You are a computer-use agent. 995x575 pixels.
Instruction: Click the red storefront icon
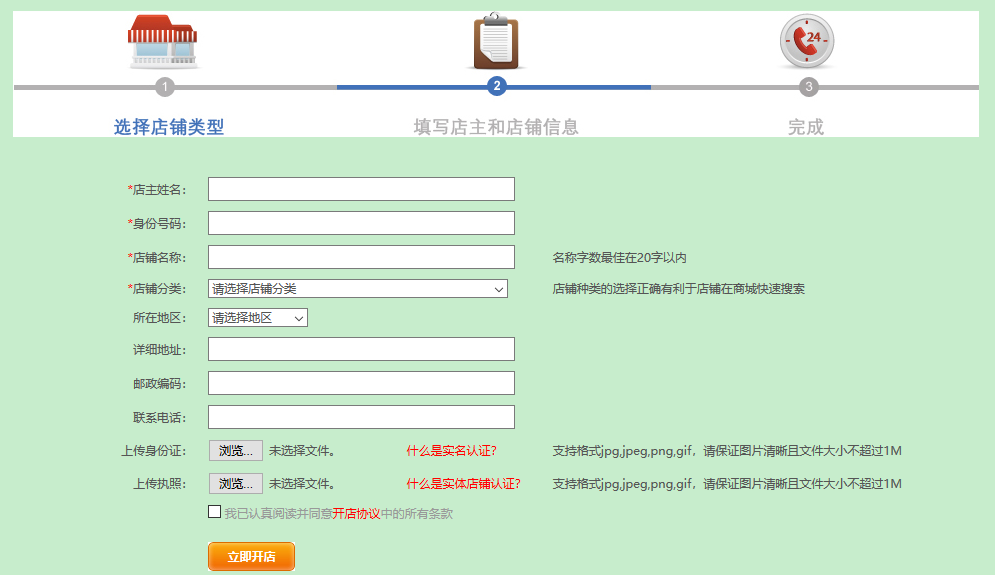point(163,41)
